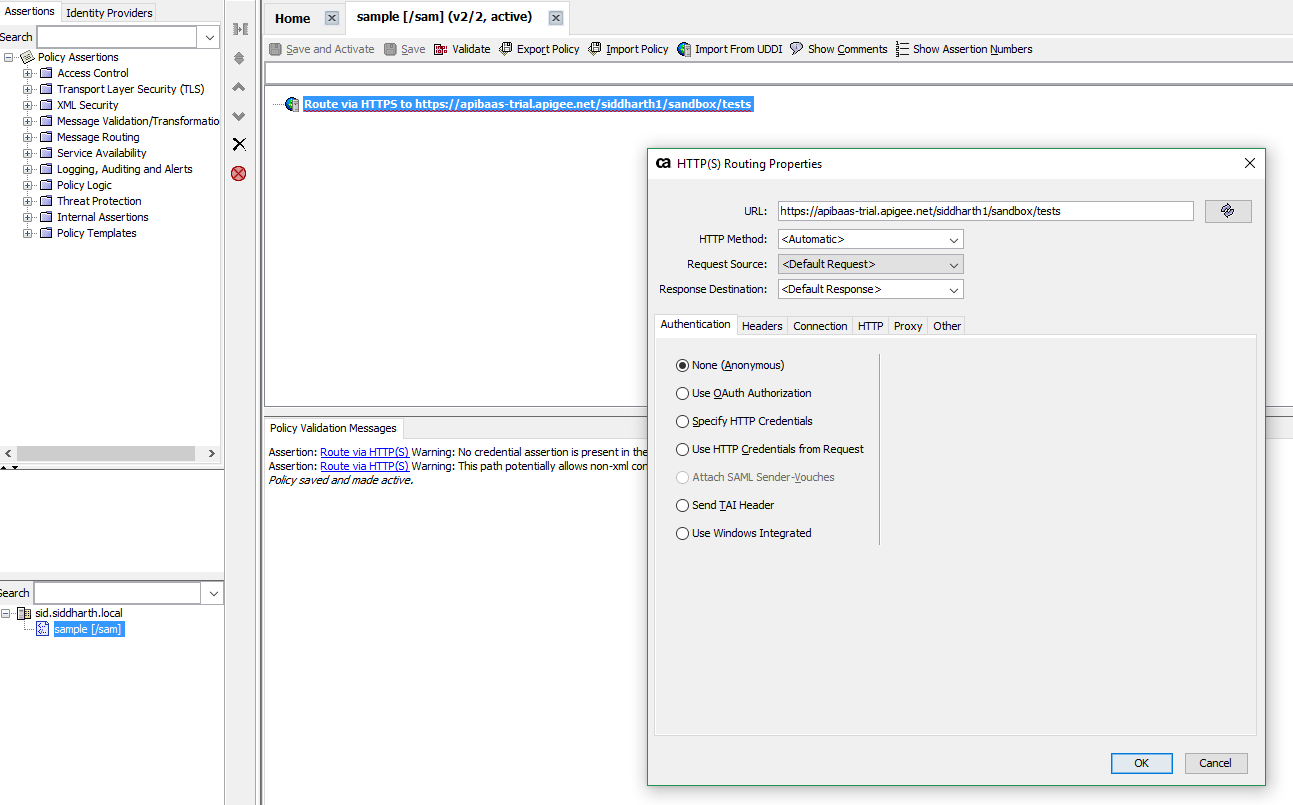The height and width of the screenshot is (805, 1293).
Task: Expand the Access Control tree node
Action: (x=28, y=73)
